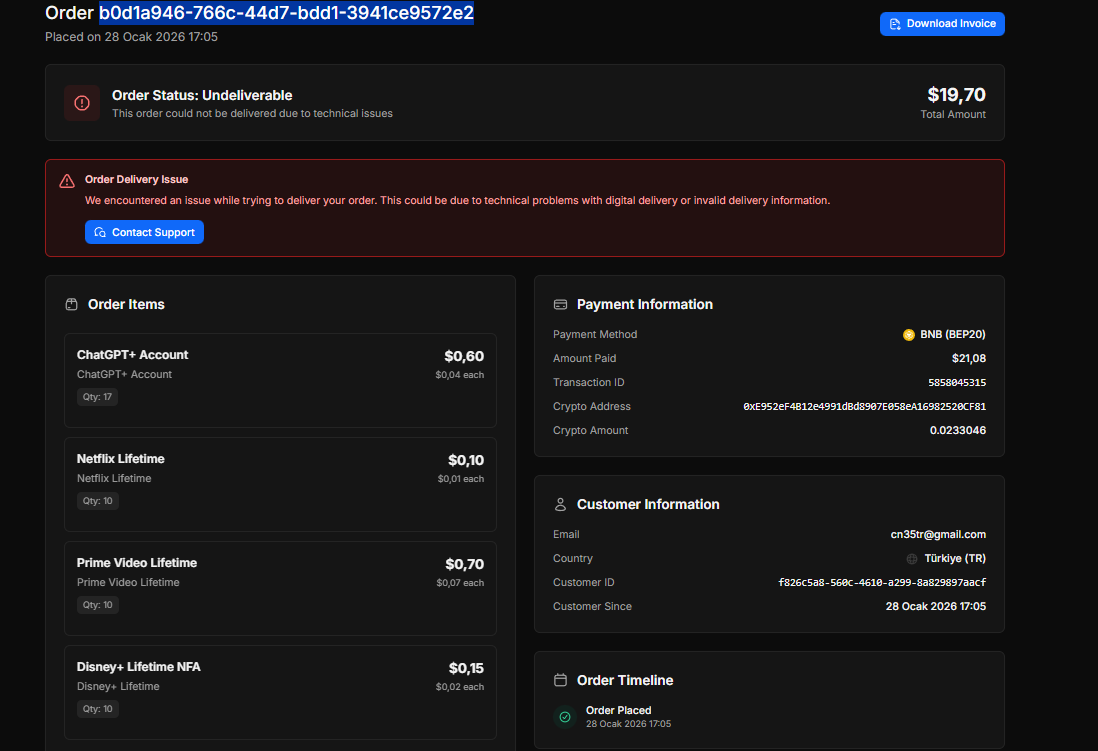This screenshot has width=1098, height=751.
Task: Click the Qty: 17 badge
Action: (x=97, y=397)
